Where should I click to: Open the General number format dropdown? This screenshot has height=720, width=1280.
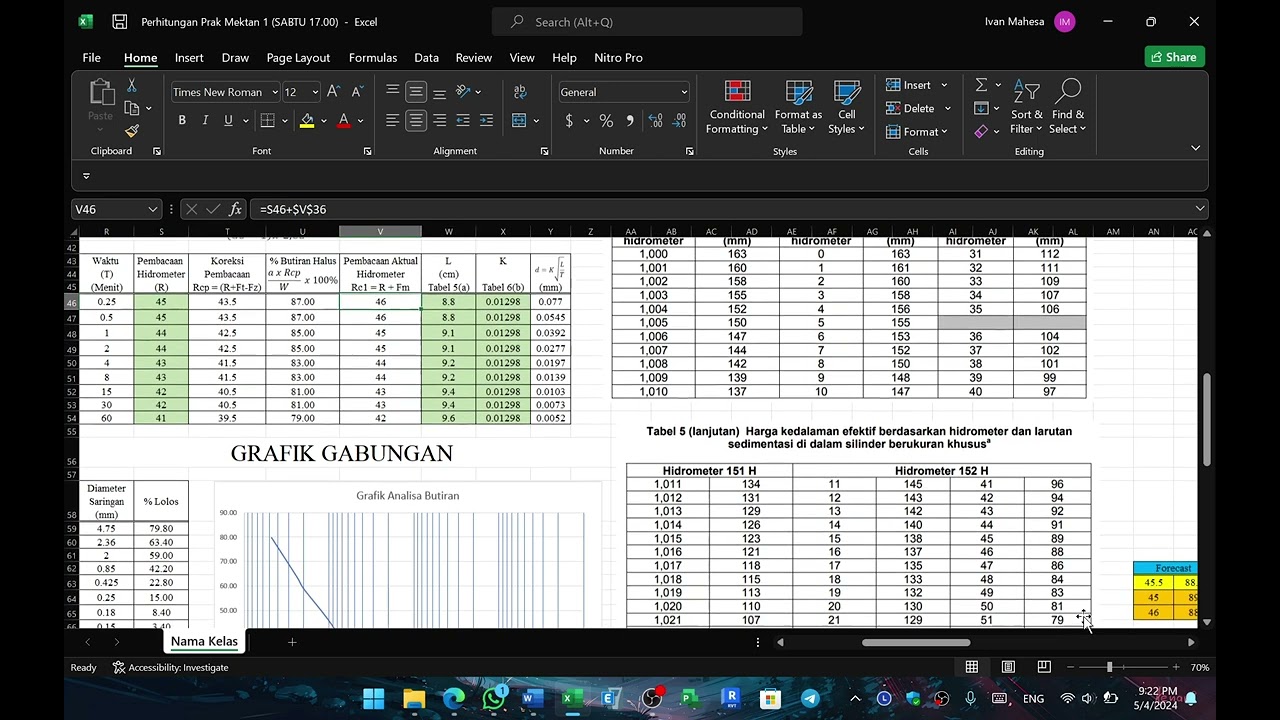[x=684, y=92]
